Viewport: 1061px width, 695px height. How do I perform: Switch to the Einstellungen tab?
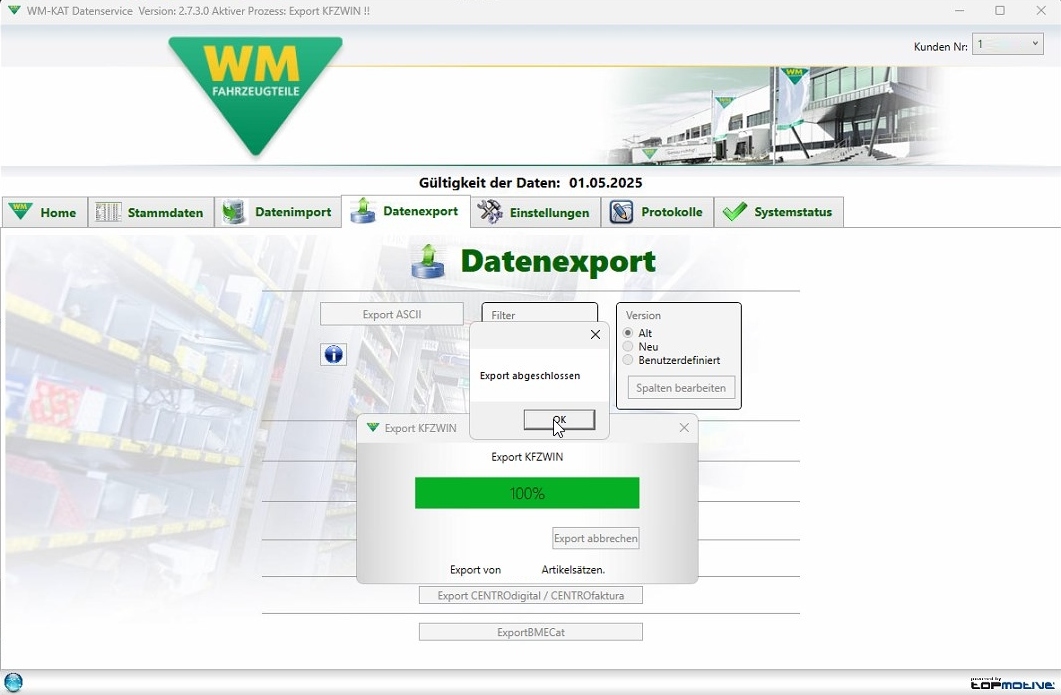(534, 212)
